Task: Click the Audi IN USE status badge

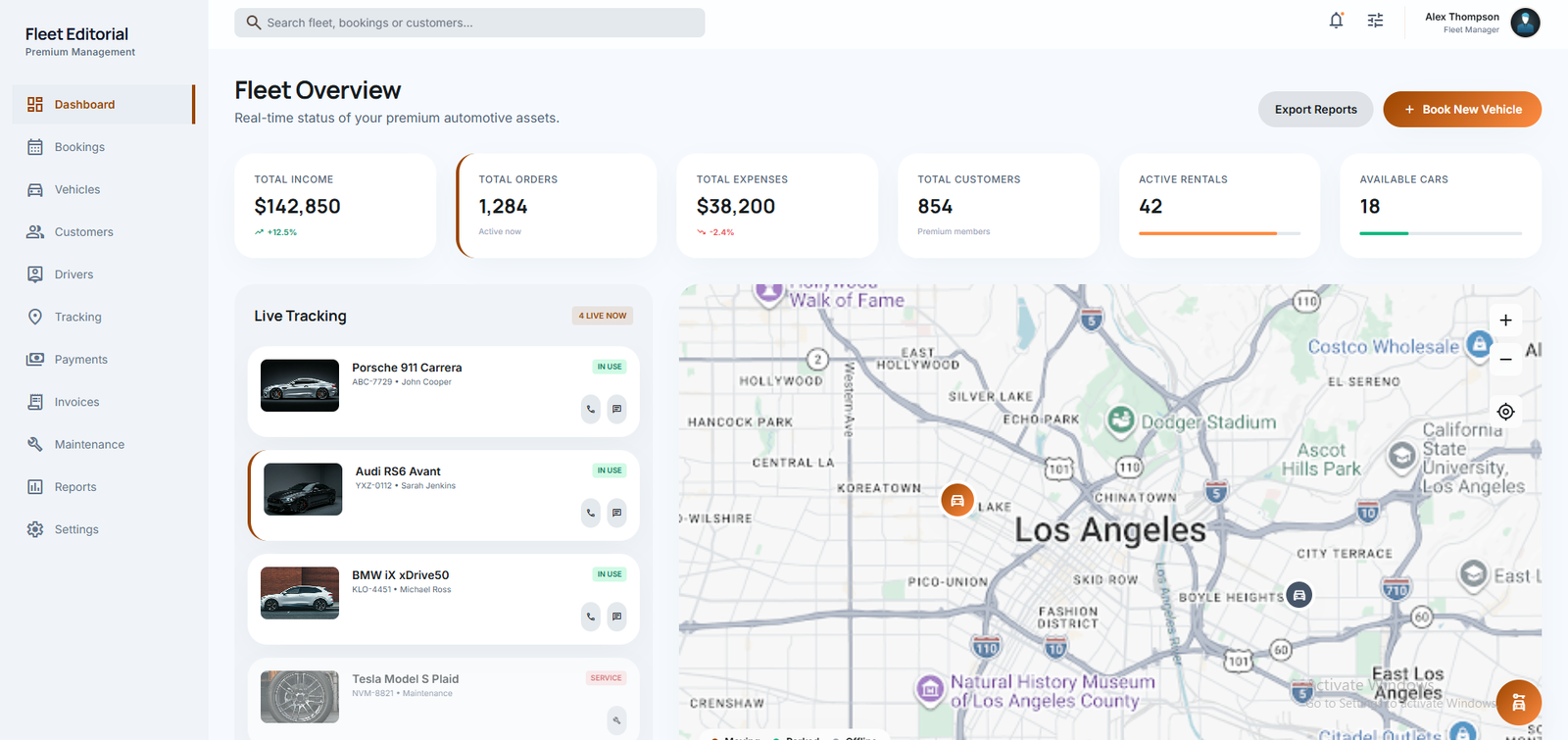Action: coord(610,470)
